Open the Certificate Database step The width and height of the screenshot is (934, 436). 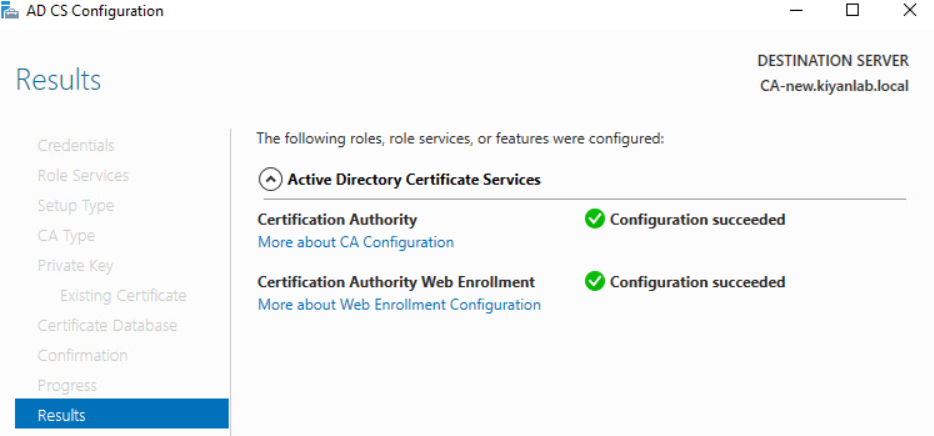107,325
